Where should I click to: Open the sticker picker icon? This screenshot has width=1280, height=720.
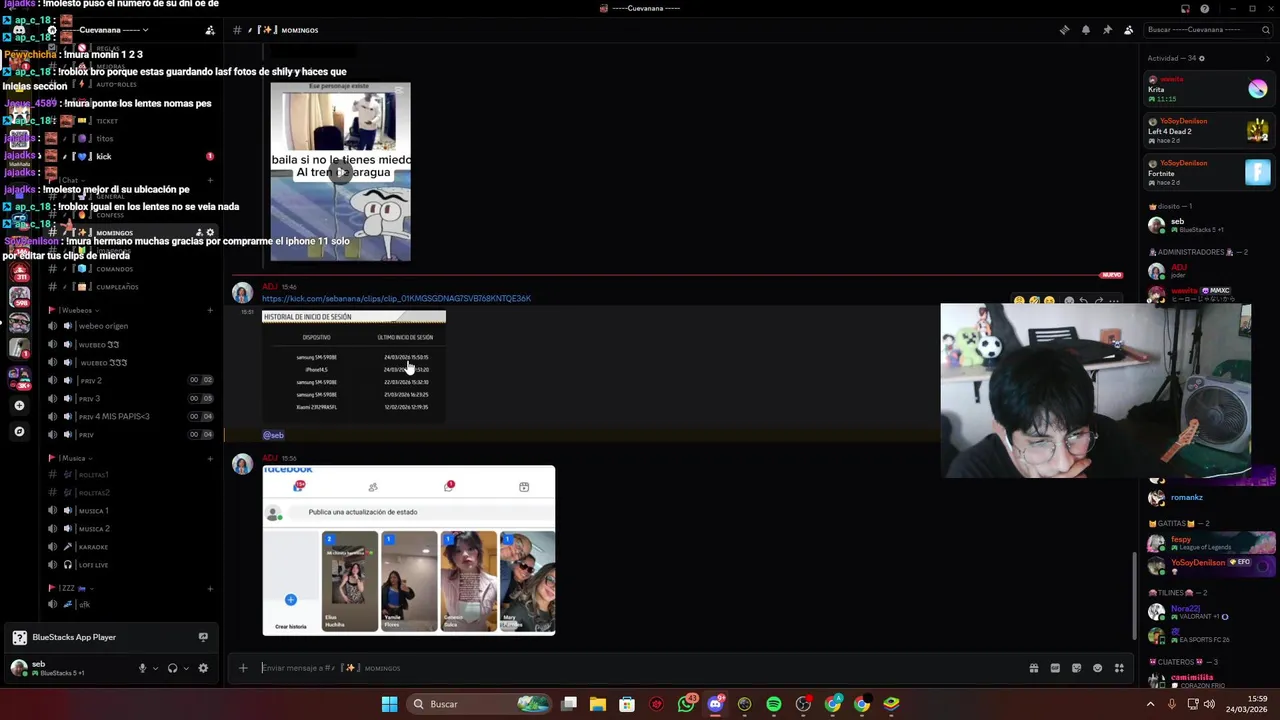(x=1076, y=668)
